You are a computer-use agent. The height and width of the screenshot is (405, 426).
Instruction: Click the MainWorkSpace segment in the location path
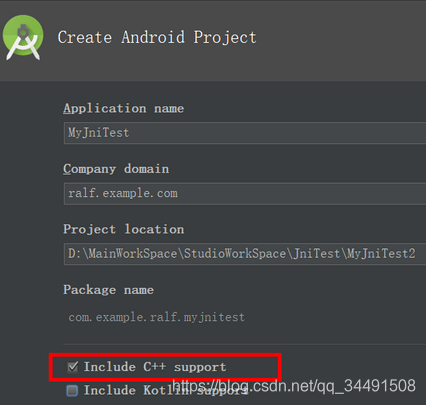tap(132, 254)
